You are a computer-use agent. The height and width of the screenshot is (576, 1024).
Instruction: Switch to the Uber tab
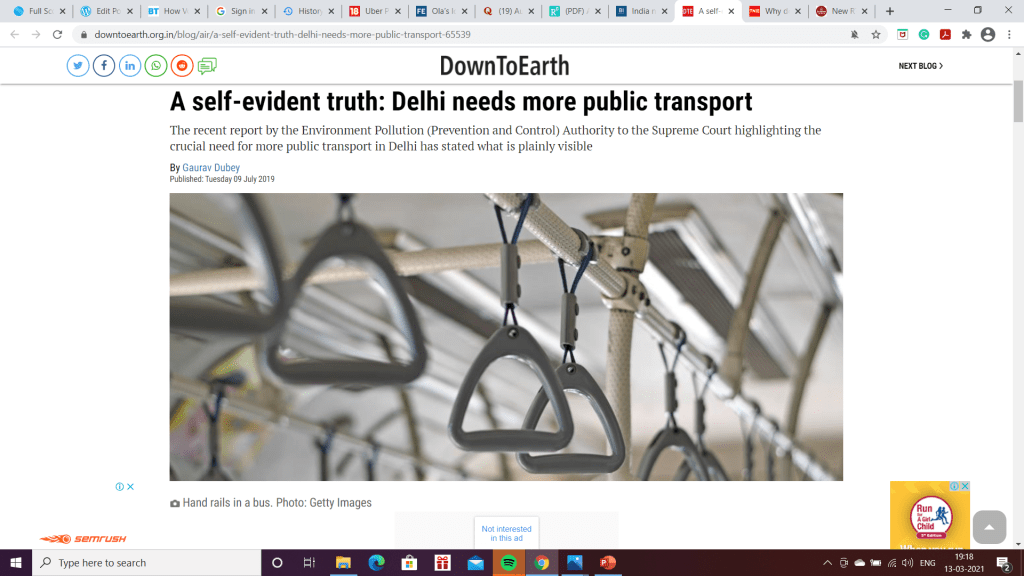click(x=375, y=11)
